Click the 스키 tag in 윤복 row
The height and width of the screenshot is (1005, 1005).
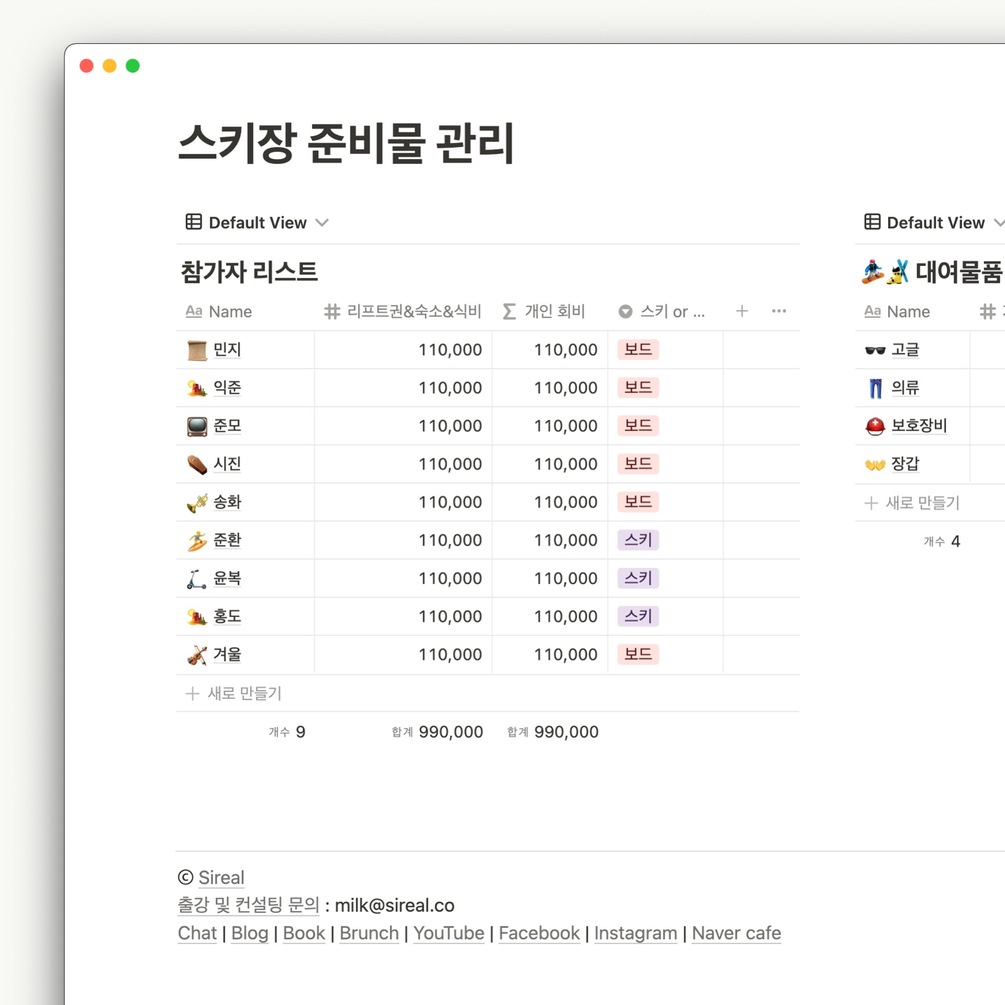point(638,578)
